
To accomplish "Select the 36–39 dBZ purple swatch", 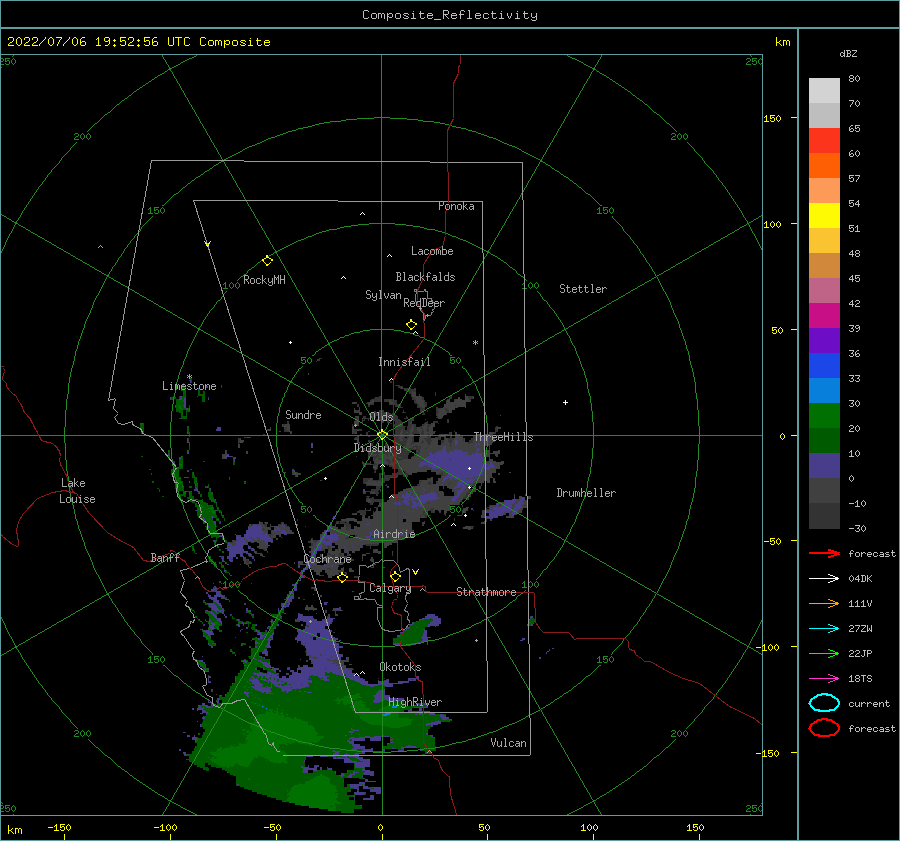I will [824, 340].
